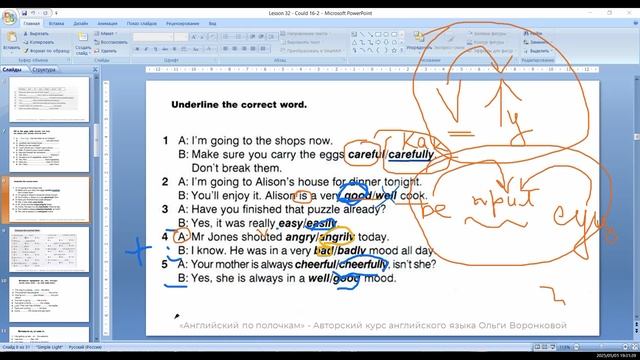Save the presentation from Quick Access toolbar

[24, 13]
